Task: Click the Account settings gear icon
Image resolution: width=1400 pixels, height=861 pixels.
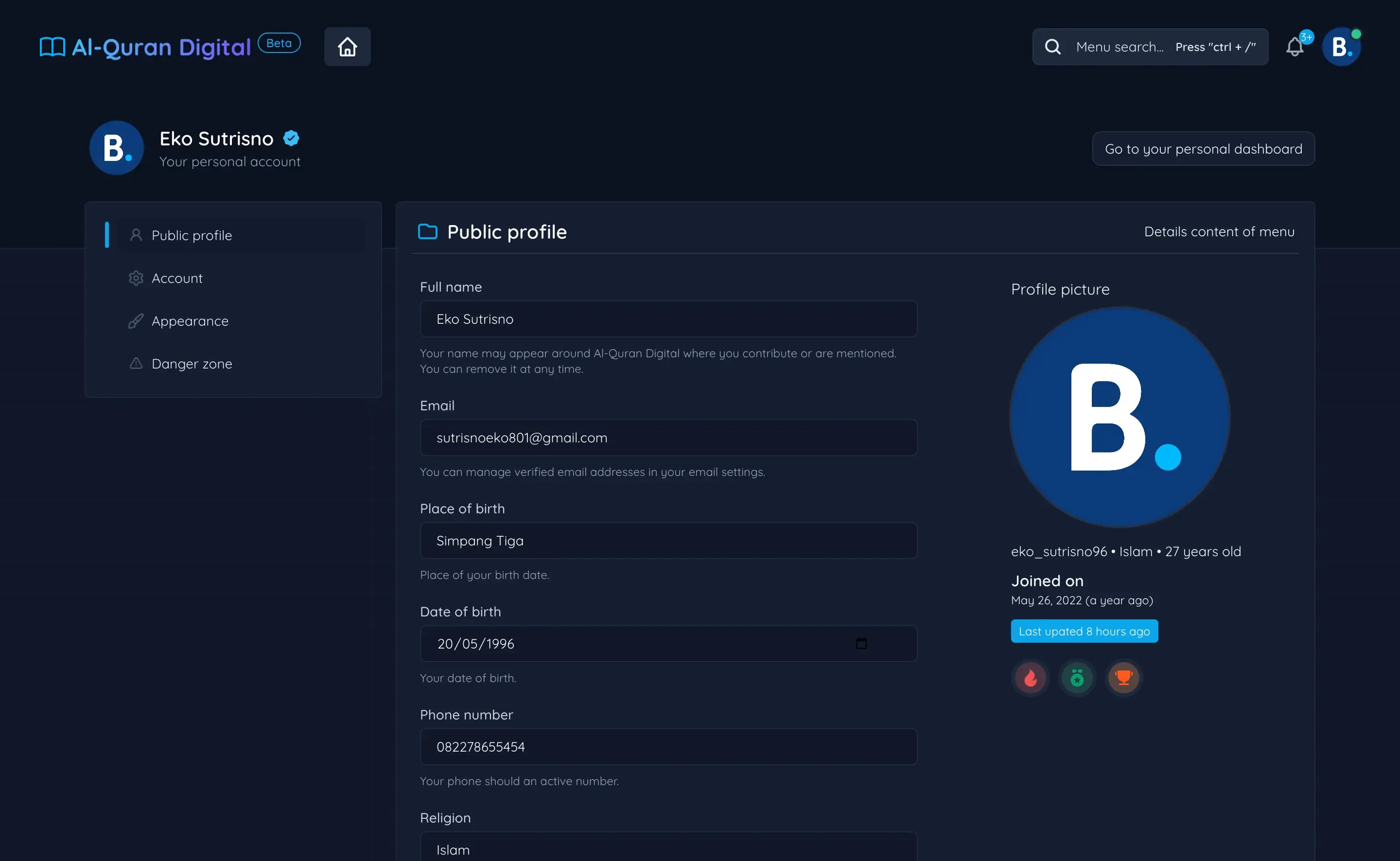Action: (135, 278)
